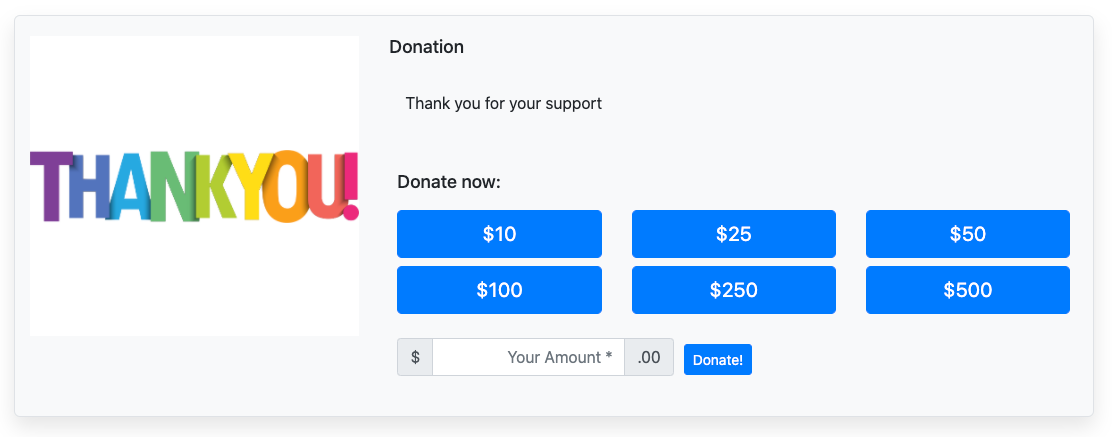Click the 'Thank you for your support' text
This screenshot has height=437, width=1112.
[503, 103]
